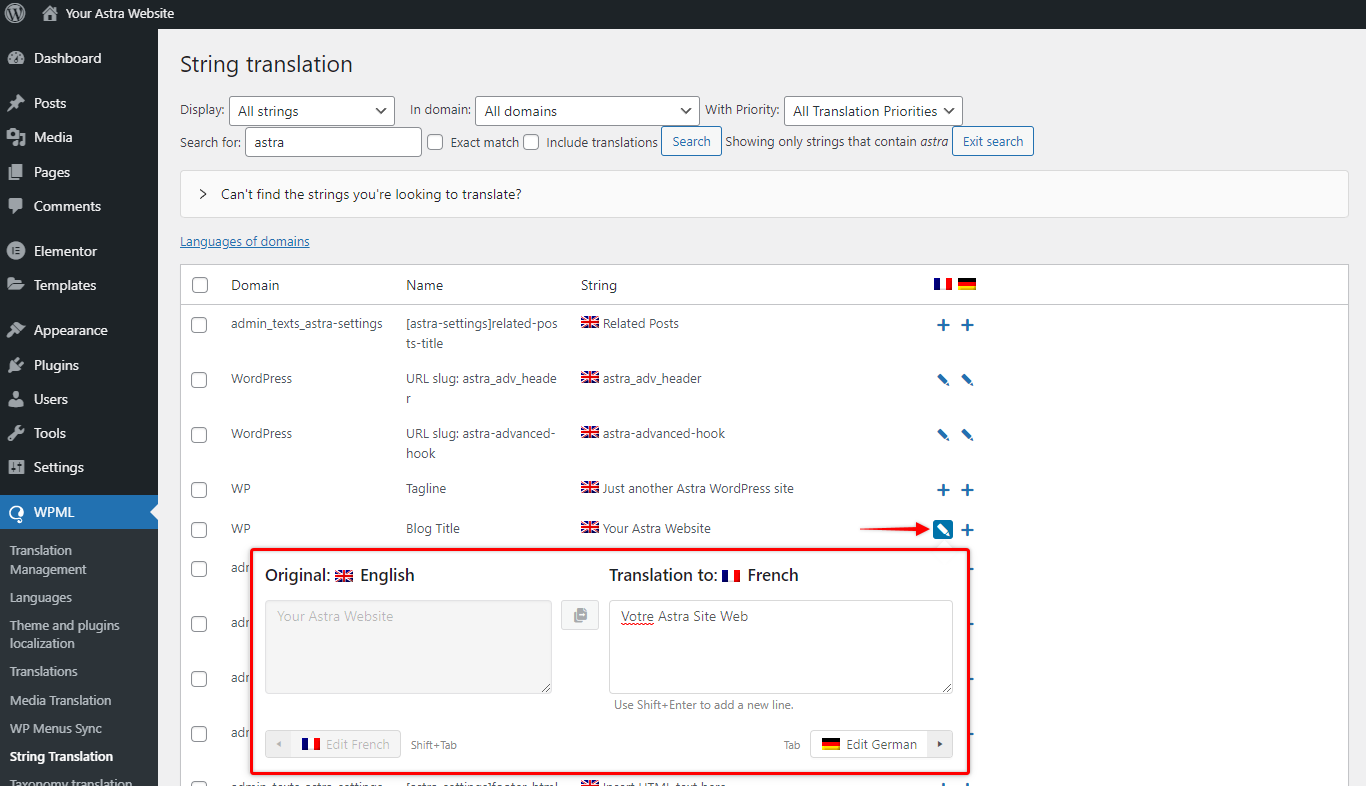Open the Display All strings dropdown

pyautogui.click(x=312, y=111)
